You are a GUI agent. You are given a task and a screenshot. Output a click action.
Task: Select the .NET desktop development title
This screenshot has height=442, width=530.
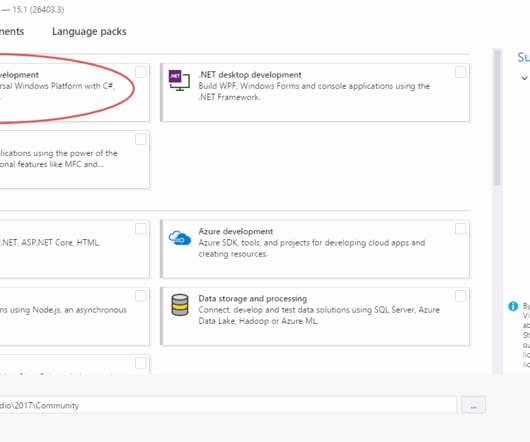point(250,75)
